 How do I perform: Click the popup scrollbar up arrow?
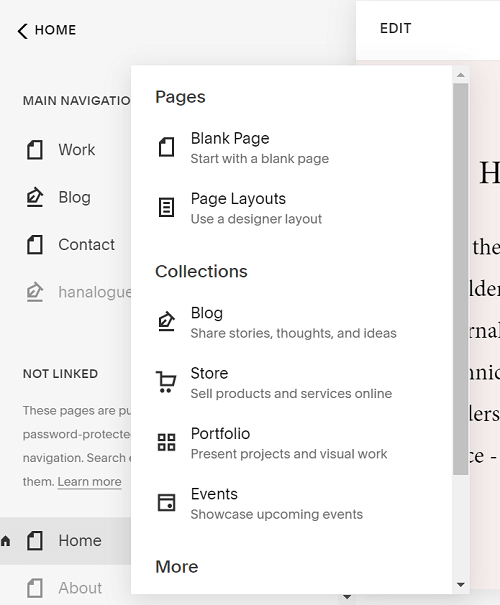tap(461, 75)
